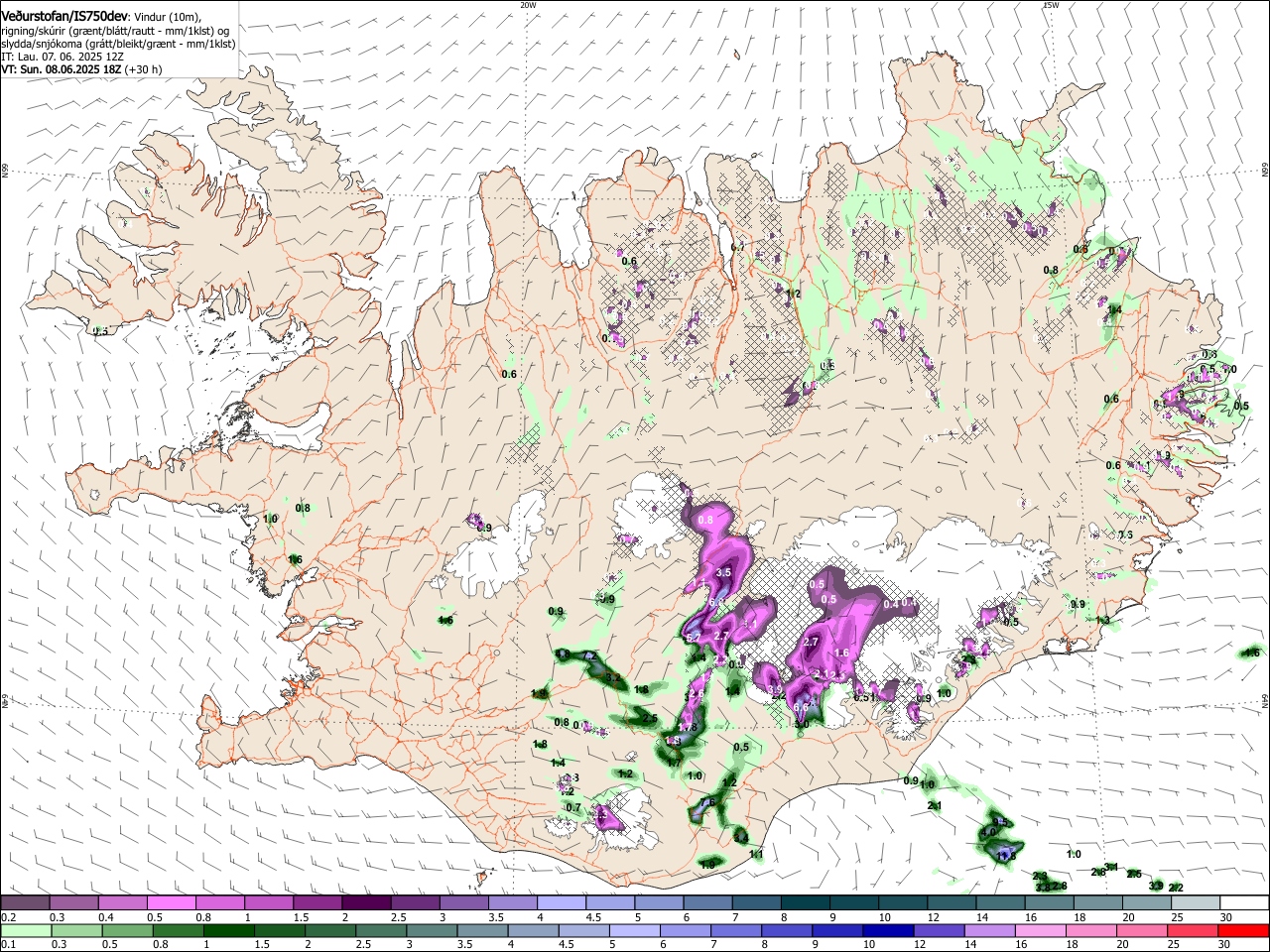1270x952 pixels.
Task: Click the darkest purple 2 mm snow legend swatch
Action: point(365,903)
